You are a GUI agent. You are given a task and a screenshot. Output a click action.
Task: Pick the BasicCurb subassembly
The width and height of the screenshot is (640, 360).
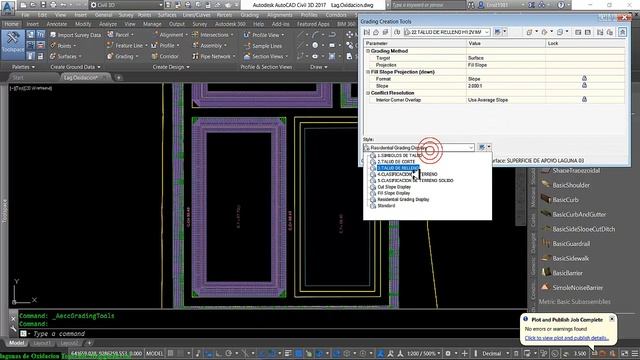(560, 200)
